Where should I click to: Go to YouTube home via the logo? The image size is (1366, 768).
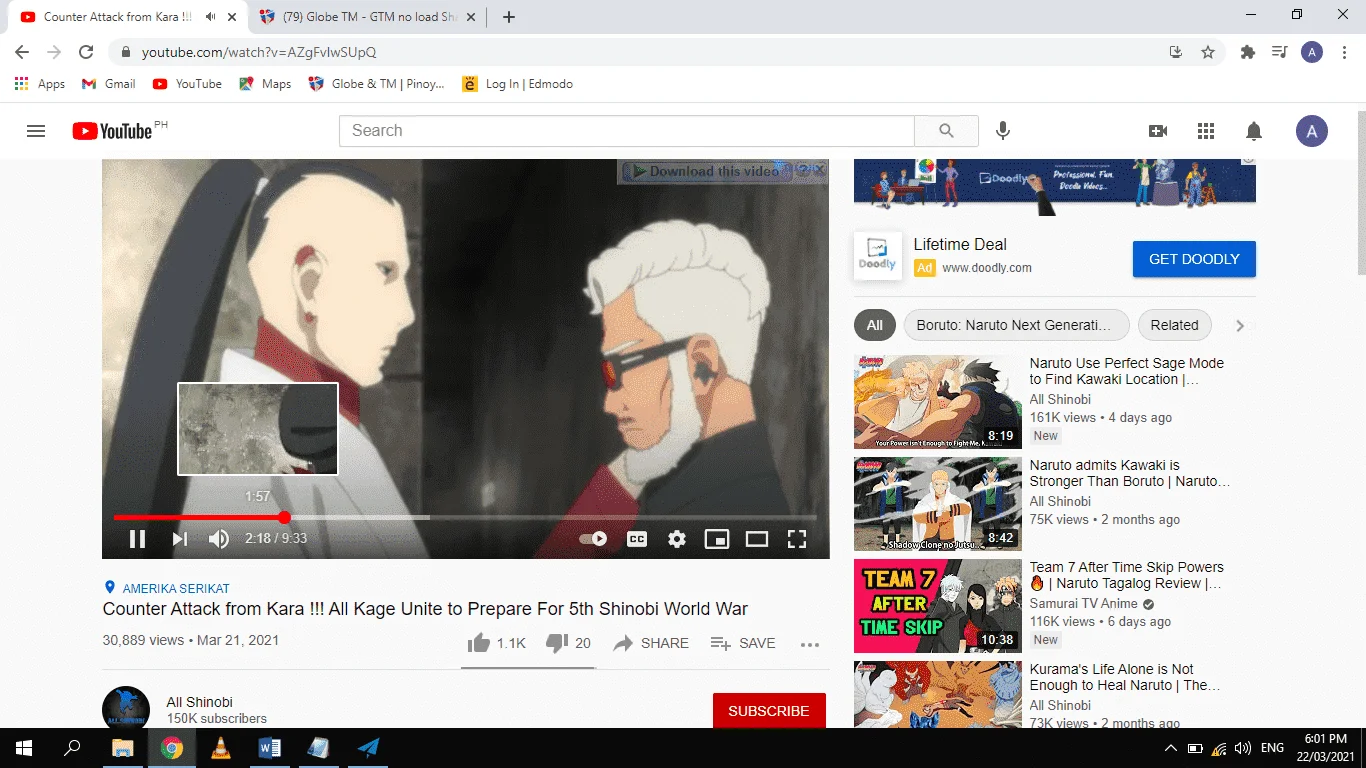[x=112, y=131]
